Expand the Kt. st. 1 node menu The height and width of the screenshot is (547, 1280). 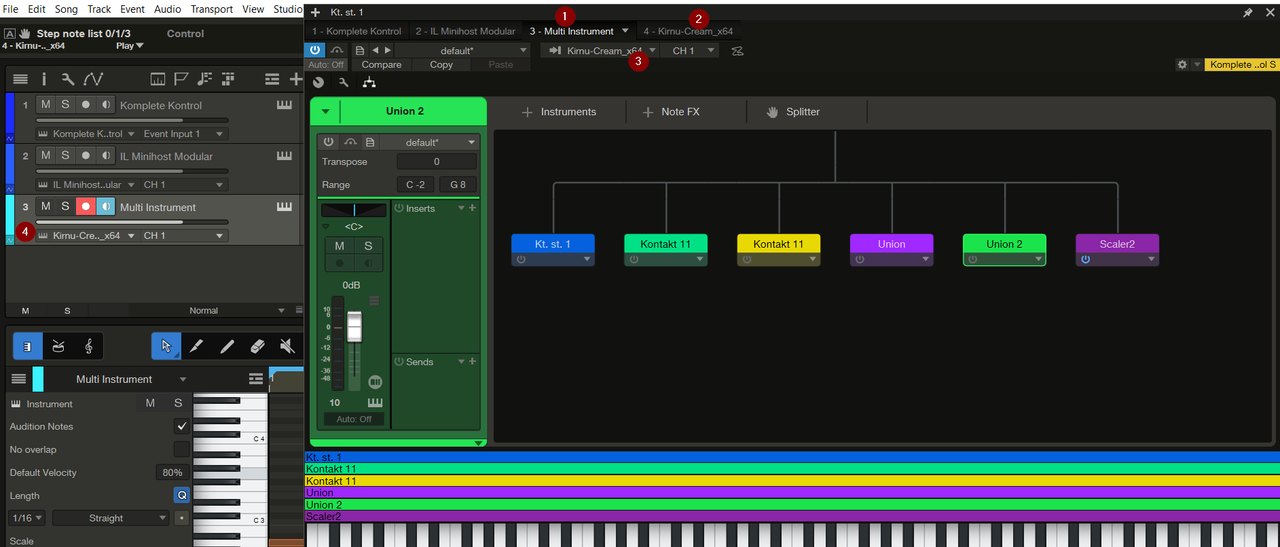(588, 259)
